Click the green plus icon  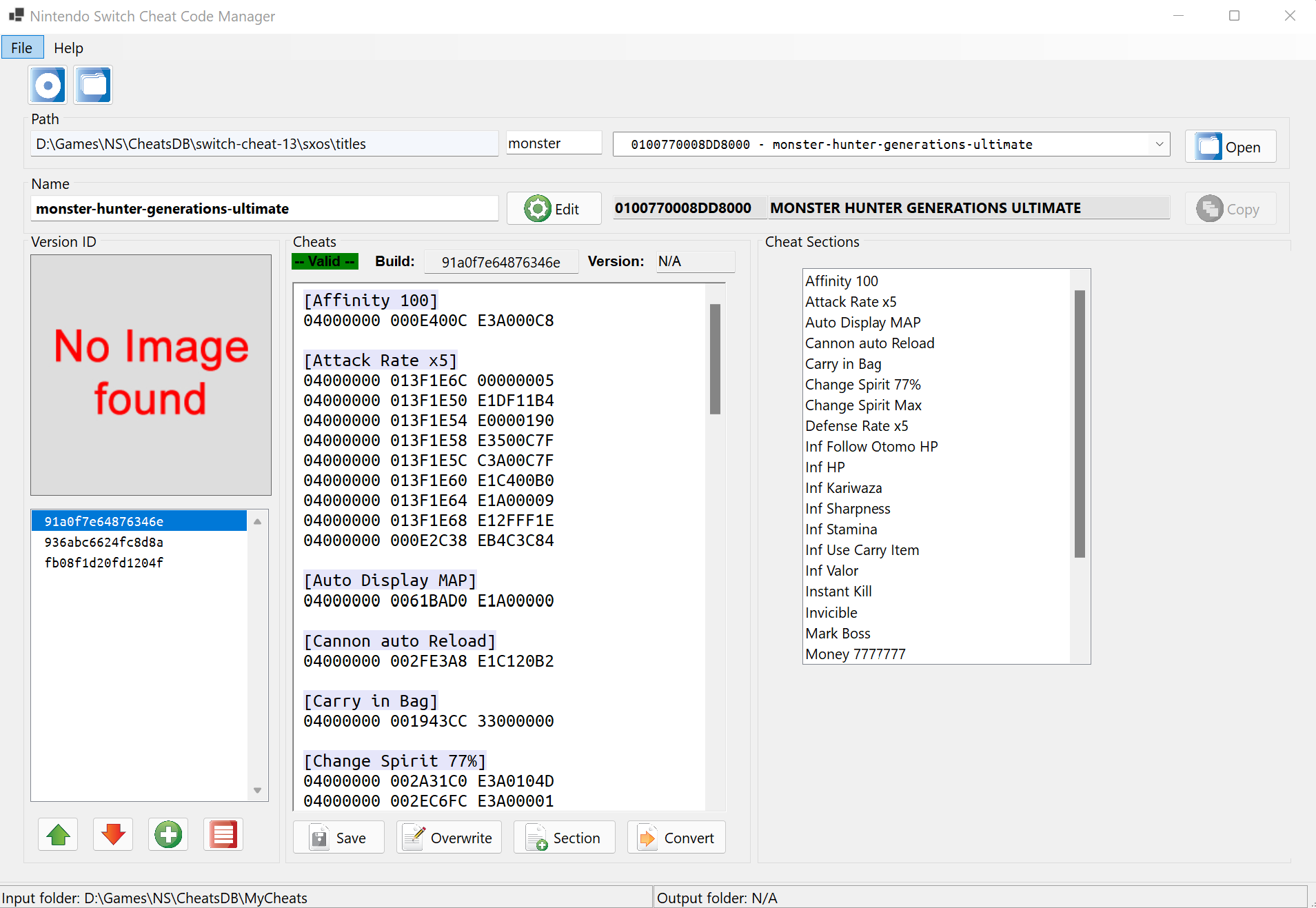click(x=168, y=835)
